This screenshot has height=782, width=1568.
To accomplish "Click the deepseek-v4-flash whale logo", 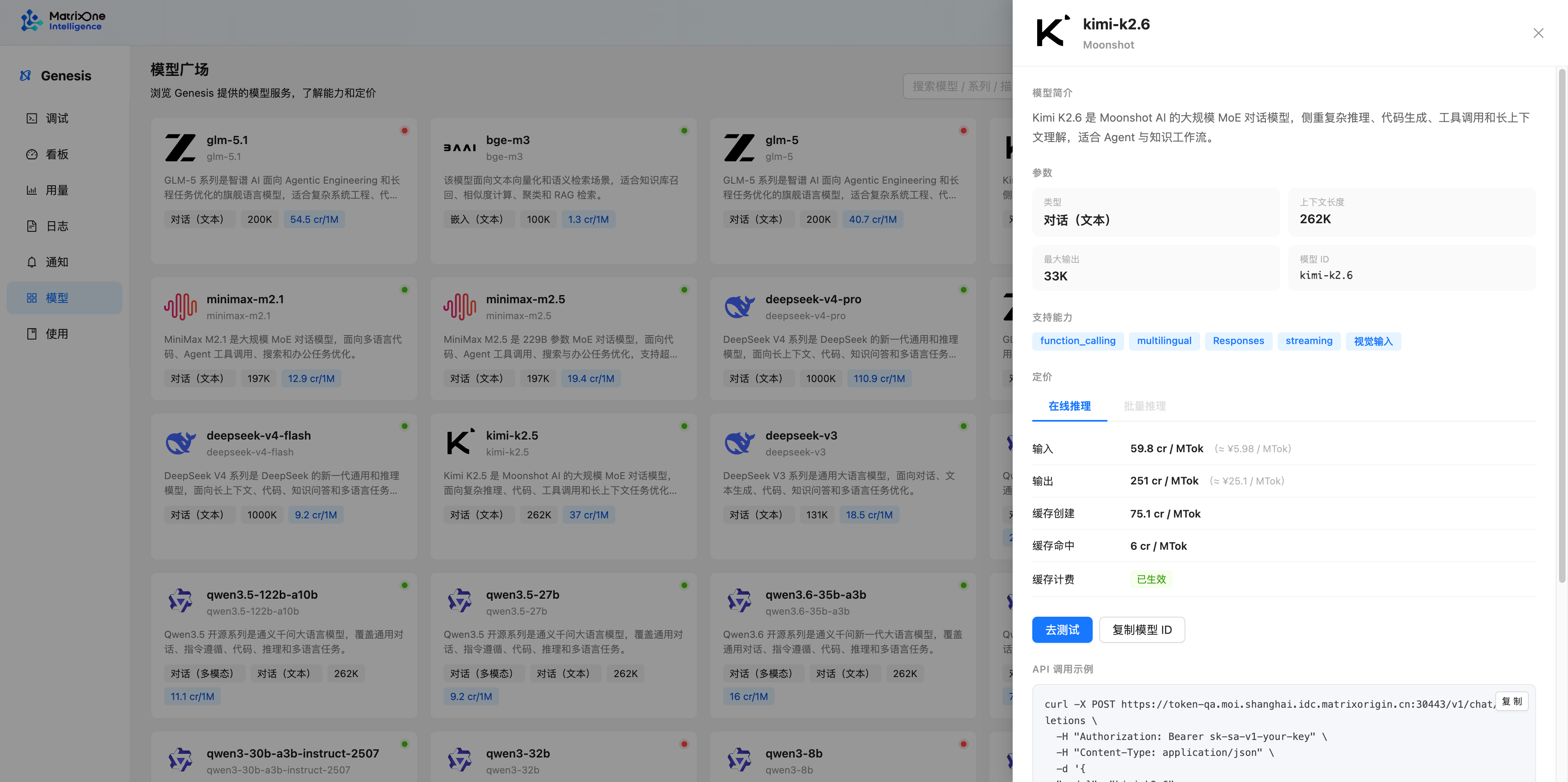I will click(x=180, y=443).
